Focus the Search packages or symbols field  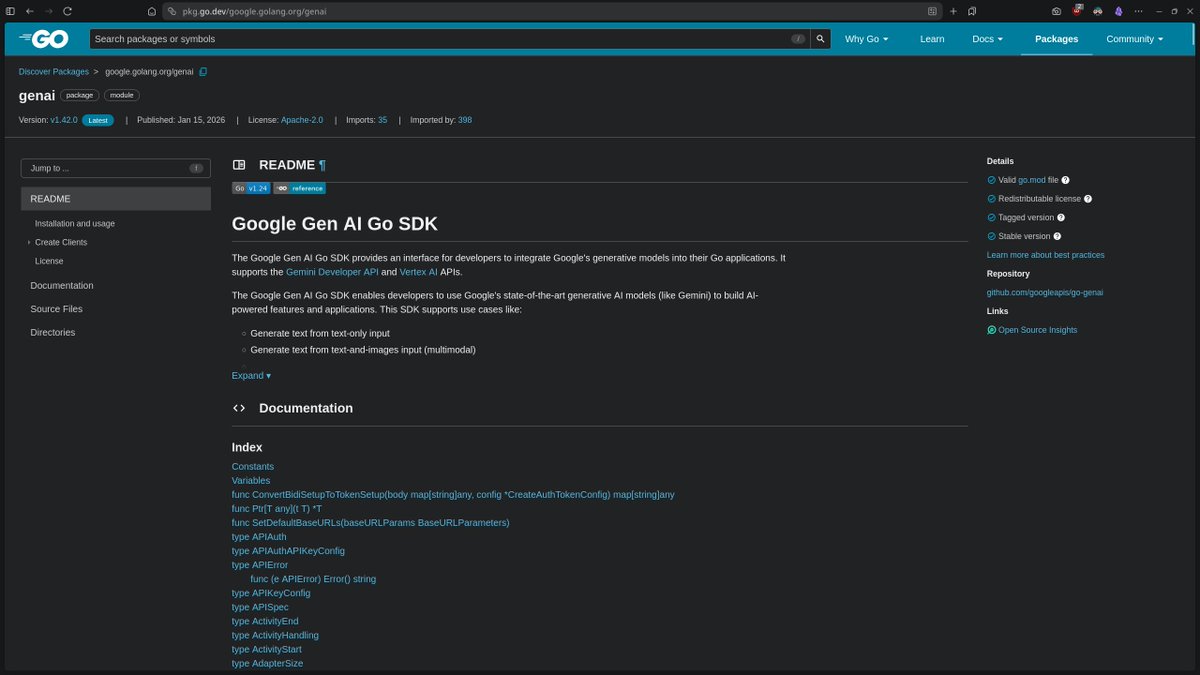click(x=450, y=39)
